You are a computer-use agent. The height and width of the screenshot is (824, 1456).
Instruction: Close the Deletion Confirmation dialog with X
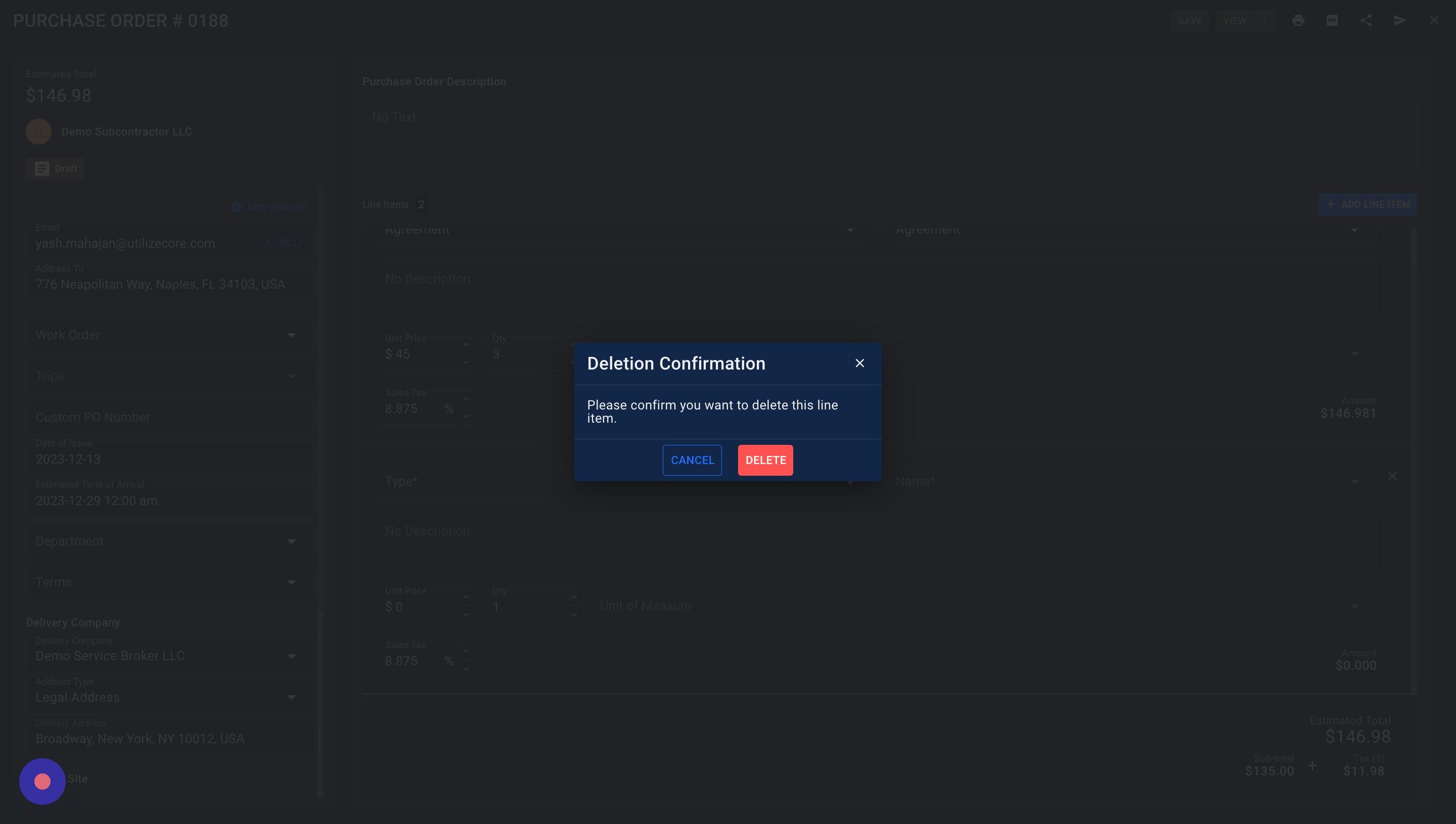tap(859, 363)
